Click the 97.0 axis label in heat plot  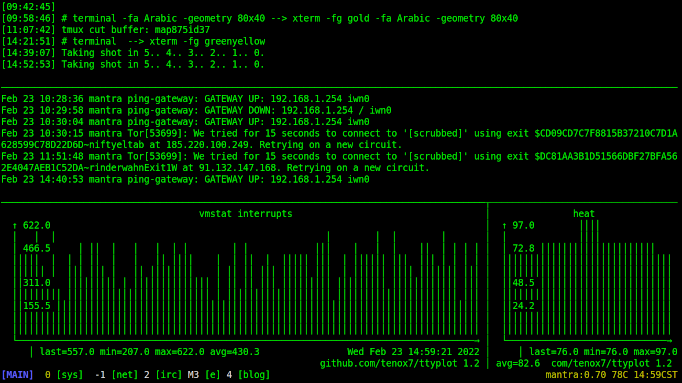pos(523,226)
